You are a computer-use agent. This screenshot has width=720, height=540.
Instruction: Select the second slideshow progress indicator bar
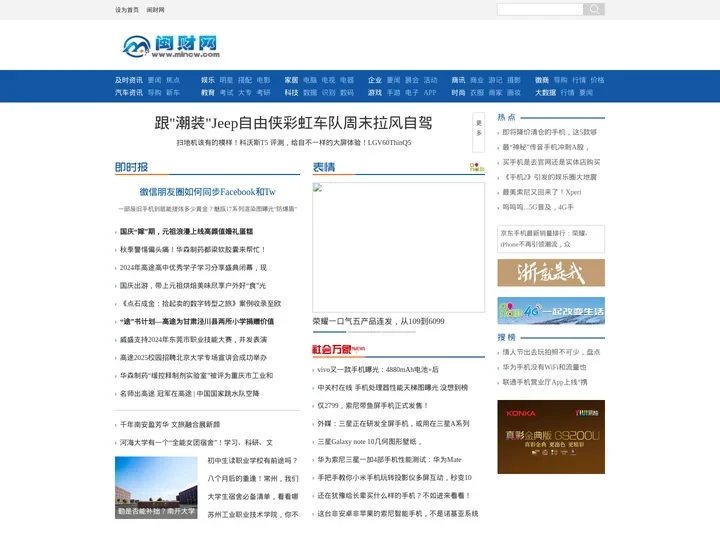point(364,332)
